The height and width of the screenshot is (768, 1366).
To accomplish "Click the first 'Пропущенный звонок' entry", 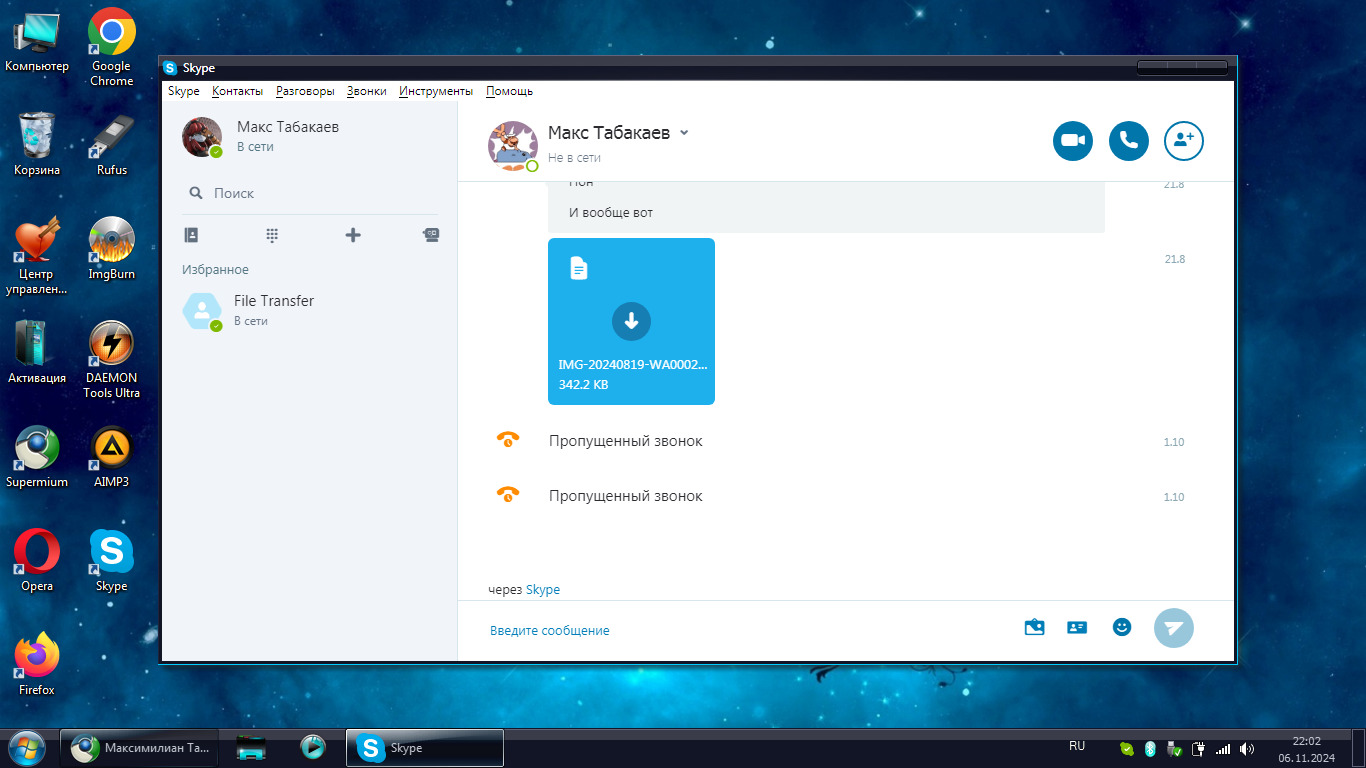I will coord(626,441).
